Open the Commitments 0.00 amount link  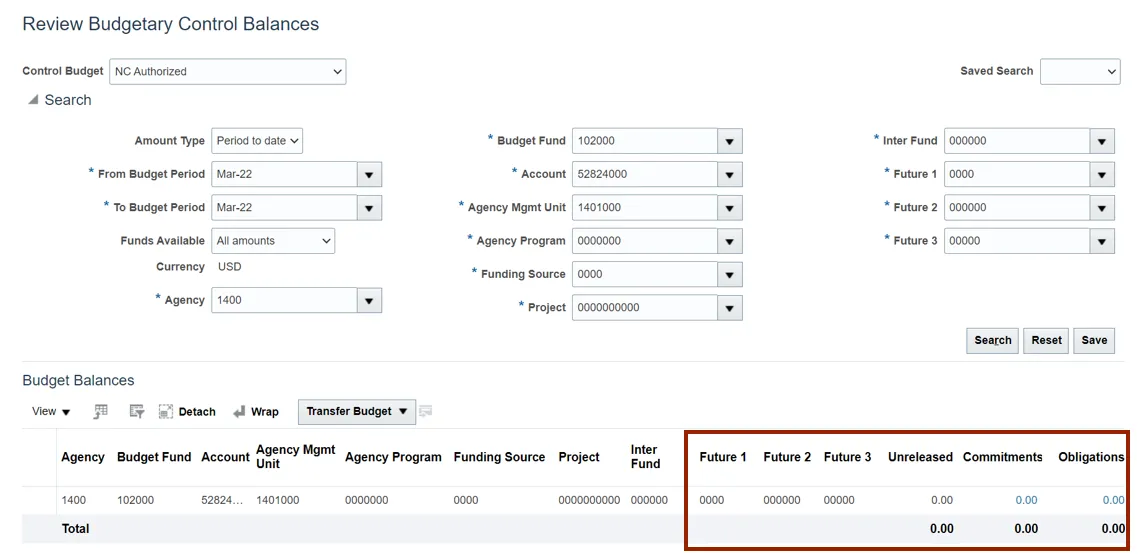tap(1026, 500)
